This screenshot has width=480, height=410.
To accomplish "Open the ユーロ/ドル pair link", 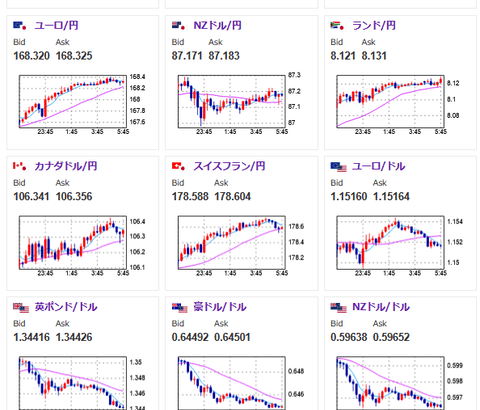I will 379,166.
